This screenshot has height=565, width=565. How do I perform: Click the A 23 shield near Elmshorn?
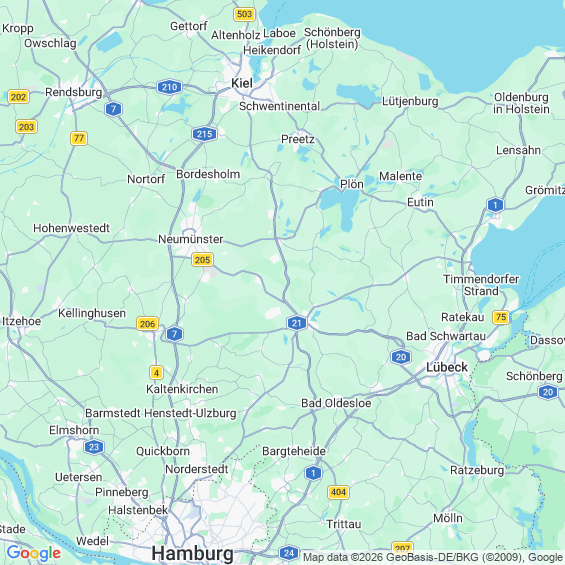coord(94,447)
